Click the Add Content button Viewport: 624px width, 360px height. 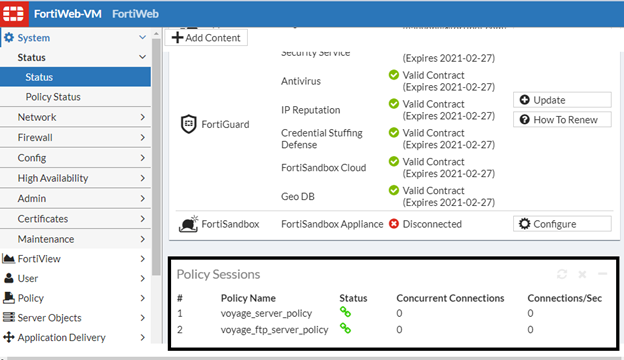coord(206,38)
